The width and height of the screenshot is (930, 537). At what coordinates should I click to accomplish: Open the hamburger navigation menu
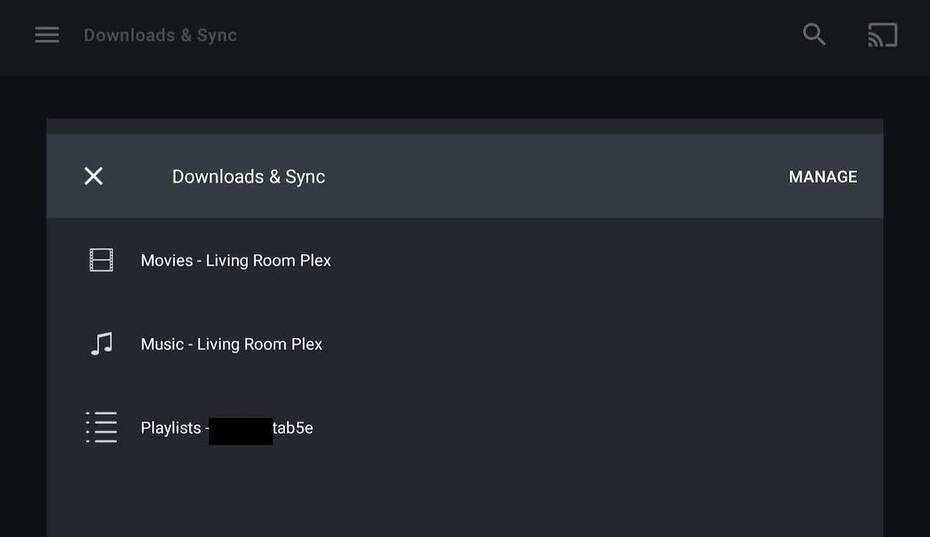click(47, 35)
